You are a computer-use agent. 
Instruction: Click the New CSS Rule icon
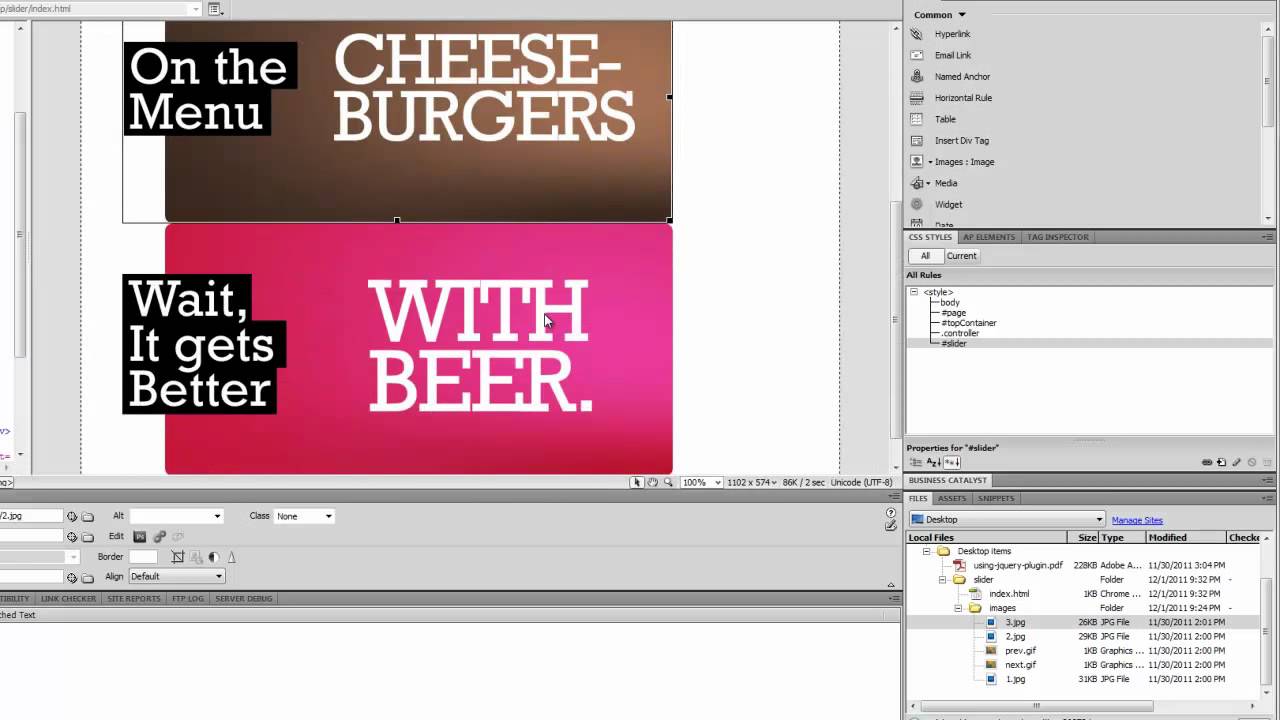1222,462
